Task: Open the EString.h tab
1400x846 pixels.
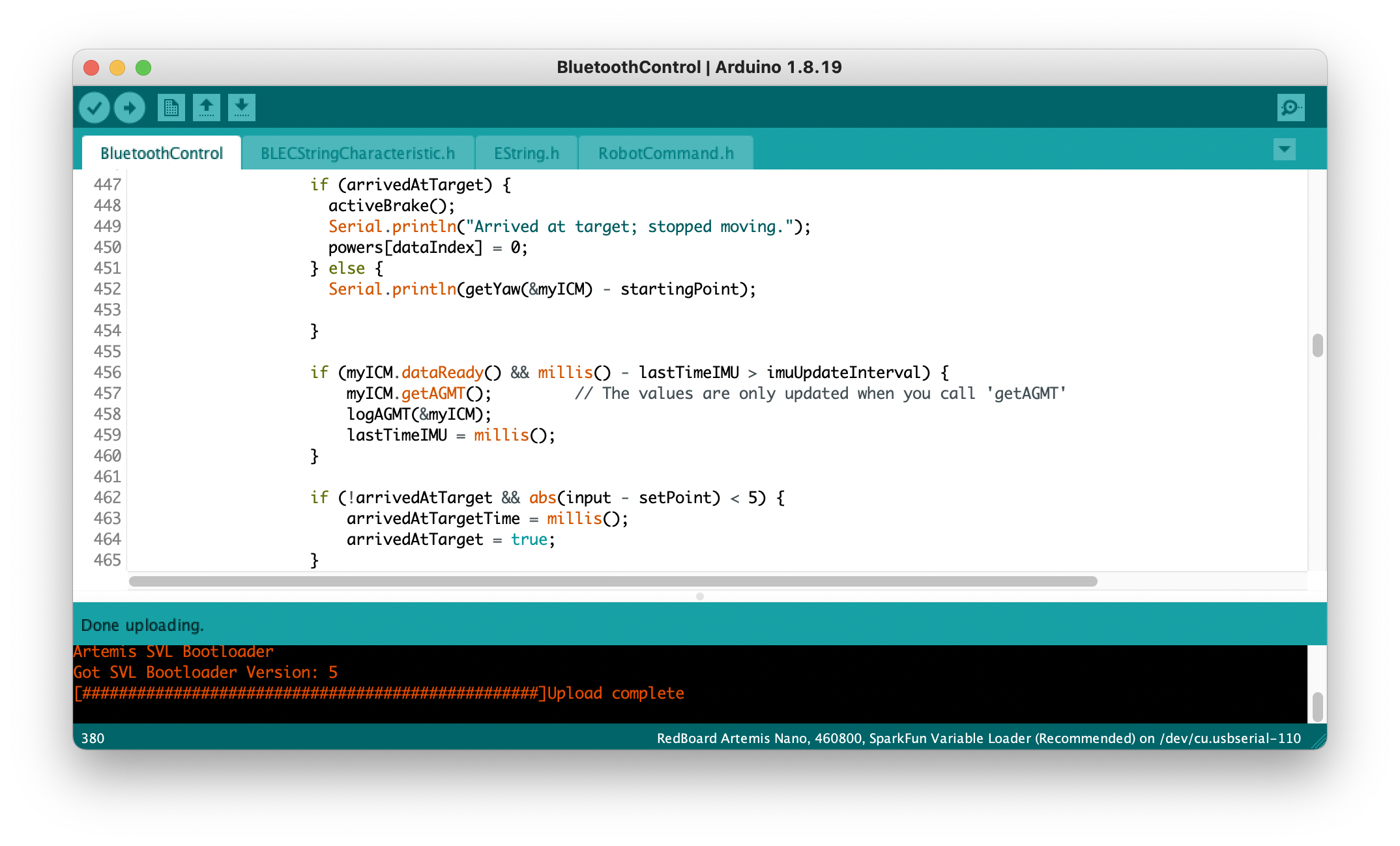Action: [527, 153]
